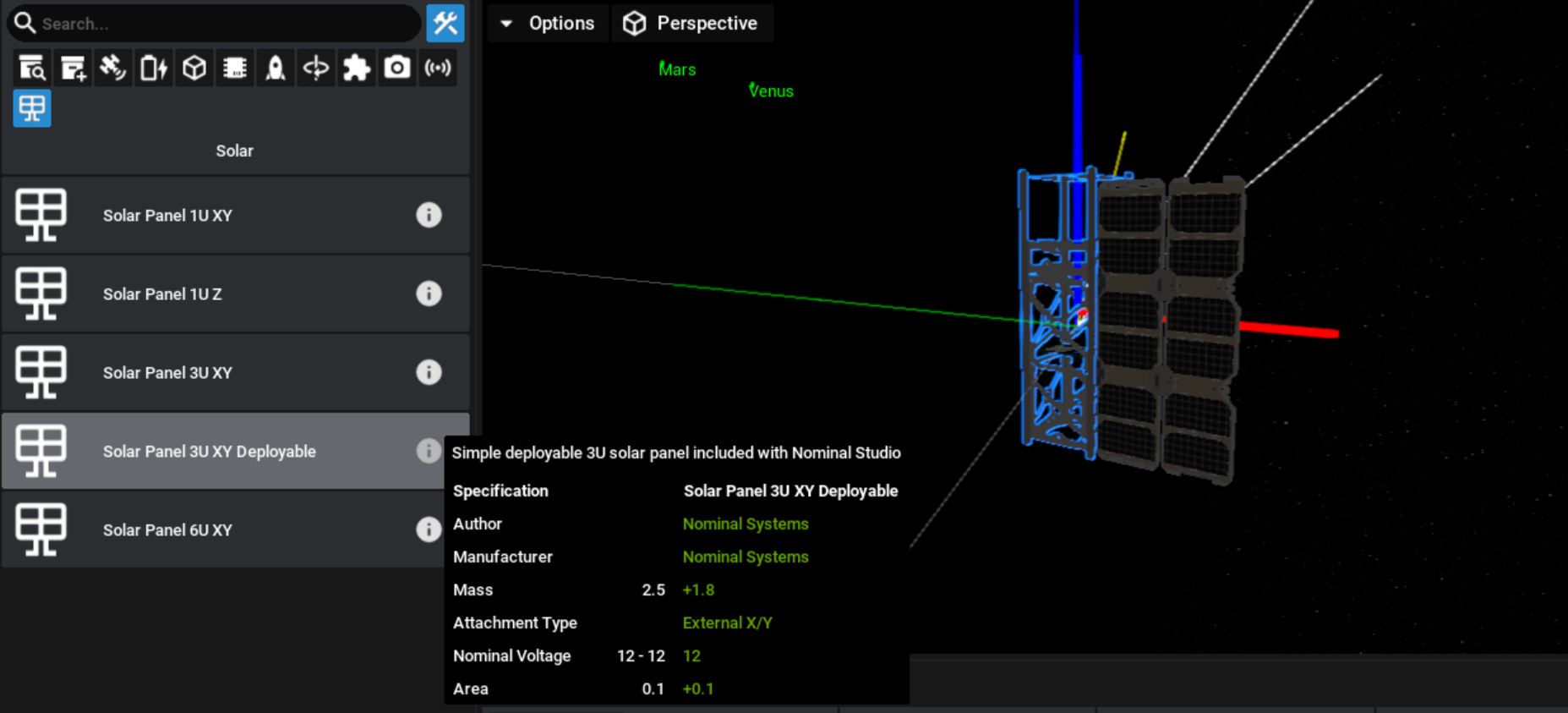This screenshot has height=713, width=1568.
Task: Switch camera via Perspective button
Action: point(692,23)
